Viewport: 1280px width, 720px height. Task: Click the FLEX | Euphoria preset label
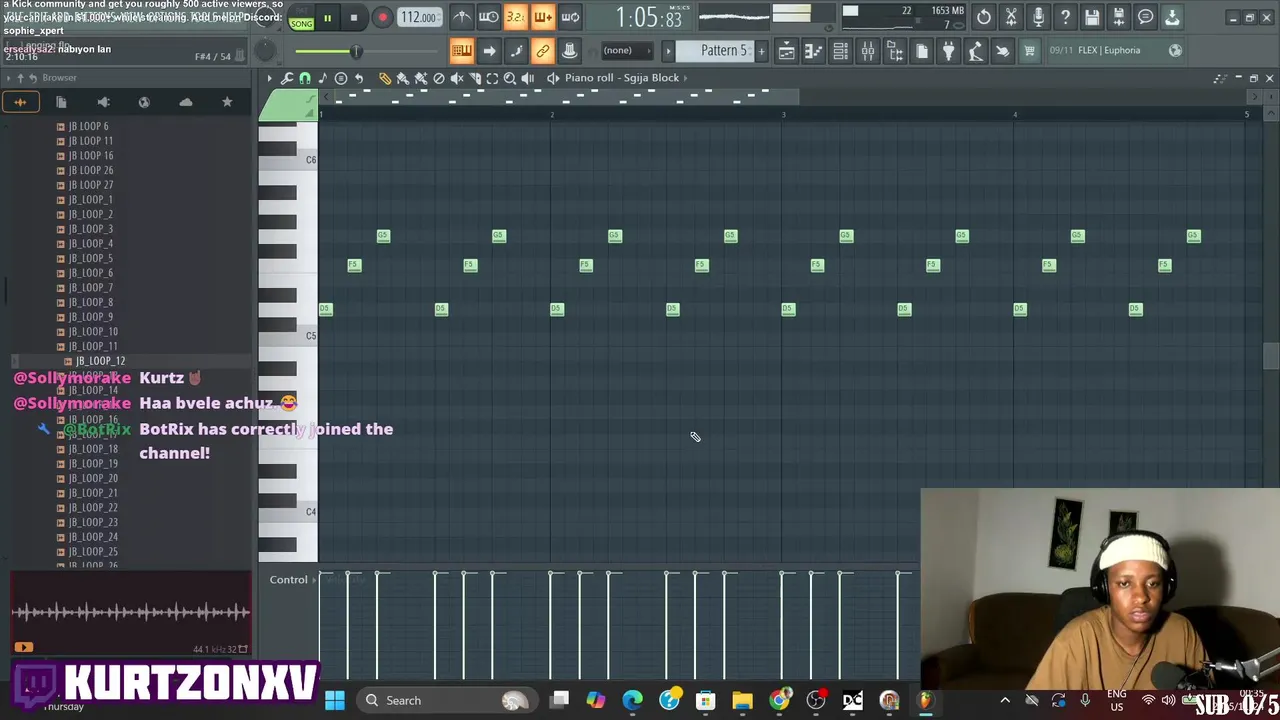coord(1108,50)
